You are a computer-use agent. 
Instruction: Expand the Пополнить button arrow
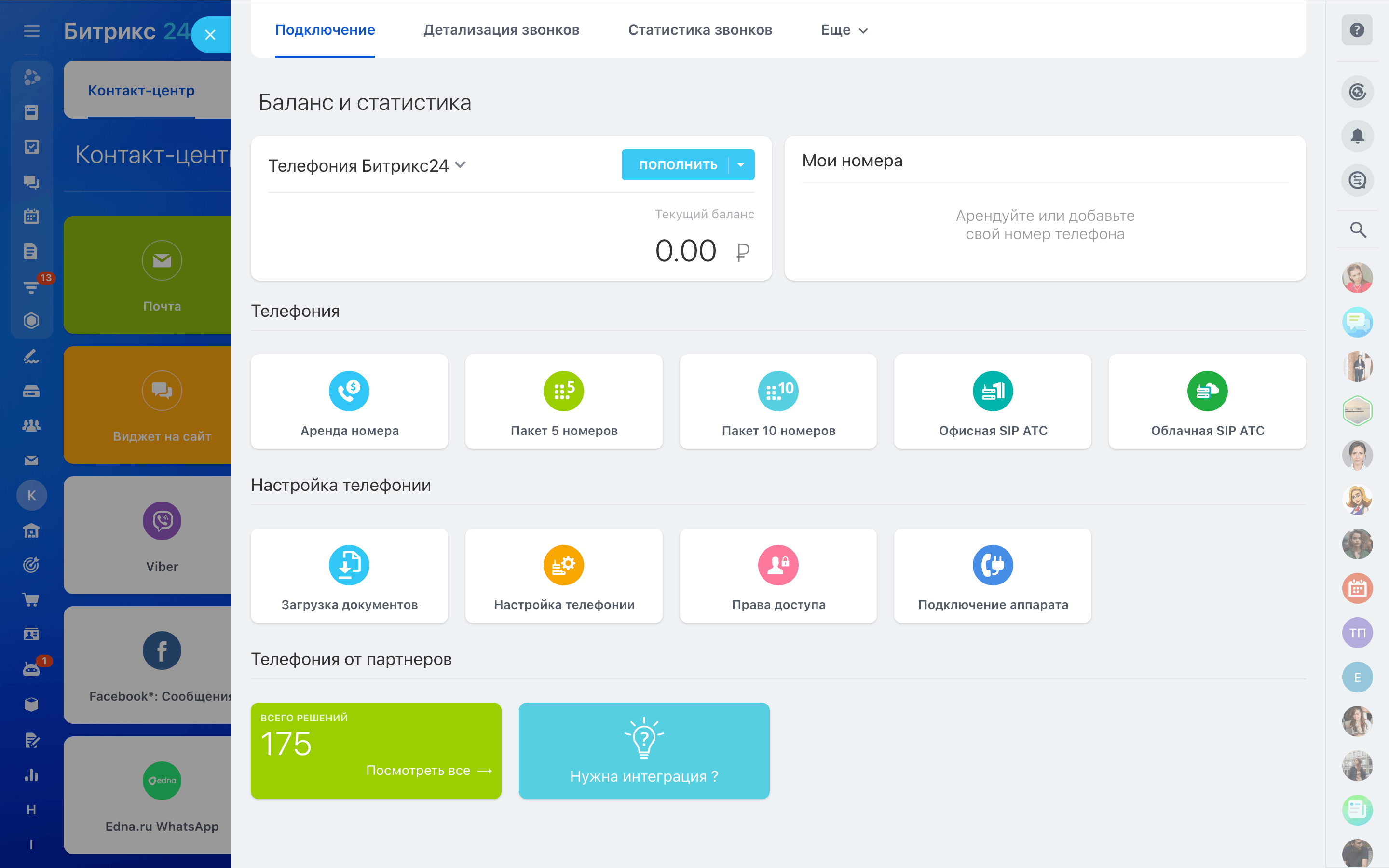[741, 165]
